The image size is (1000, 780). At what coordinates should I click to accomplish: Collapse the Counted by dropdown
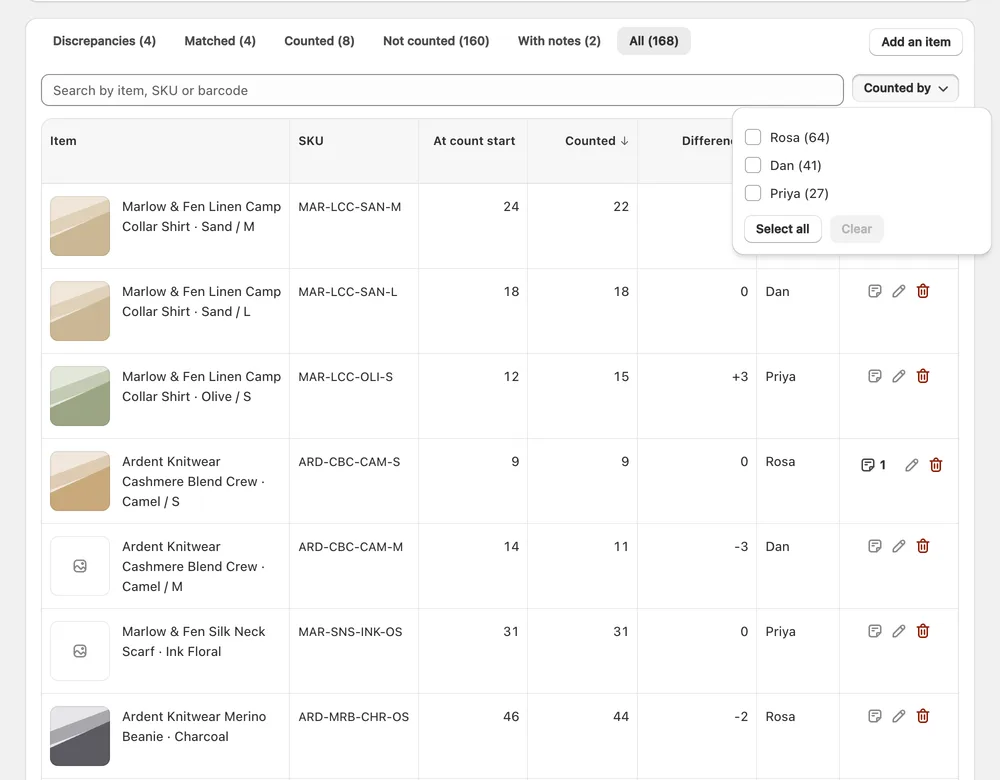pos(905,88)
